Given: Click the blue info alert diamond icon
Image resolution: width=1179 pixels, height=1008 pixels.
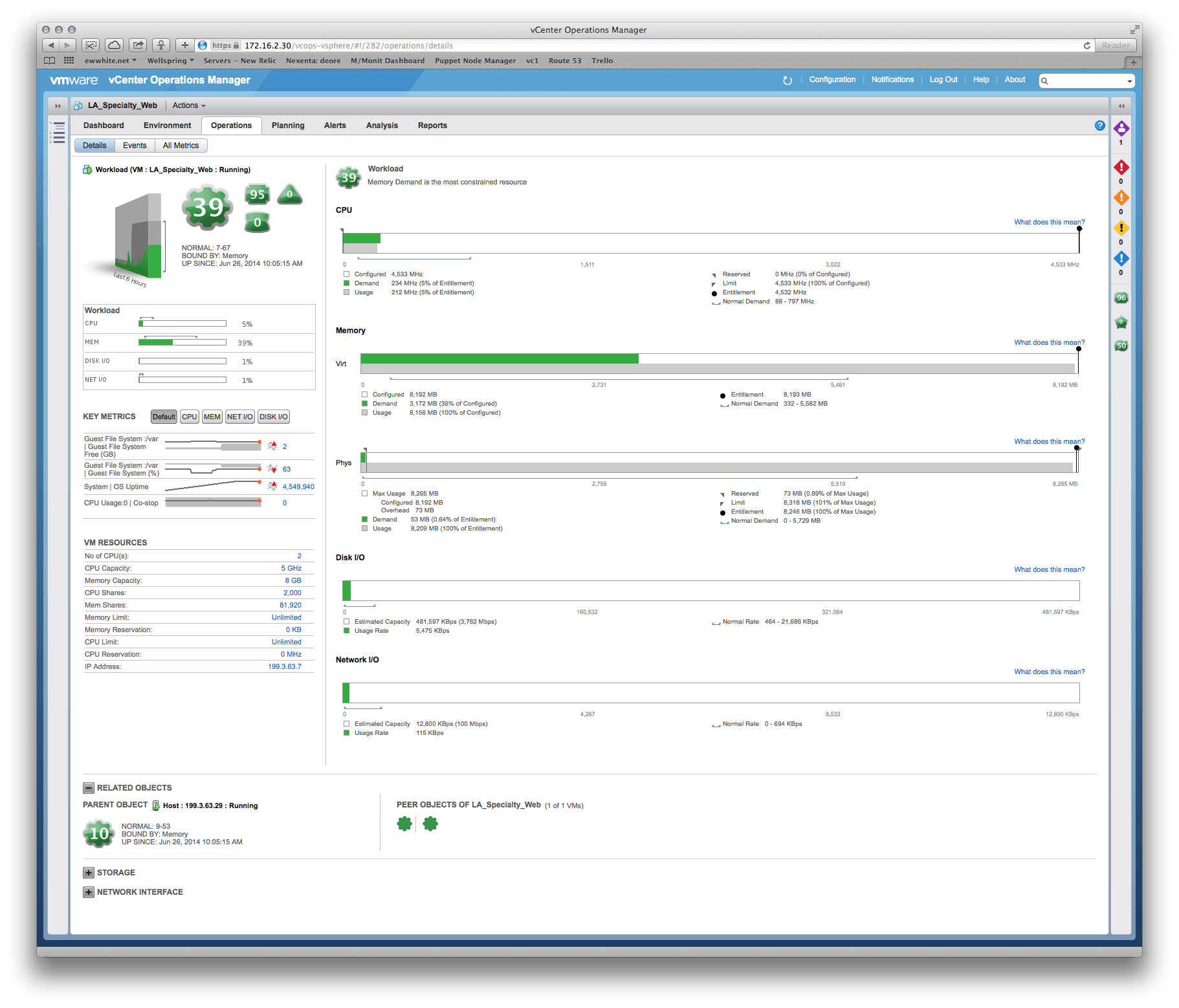Looking at the screenshot, I should (1121, 259).
